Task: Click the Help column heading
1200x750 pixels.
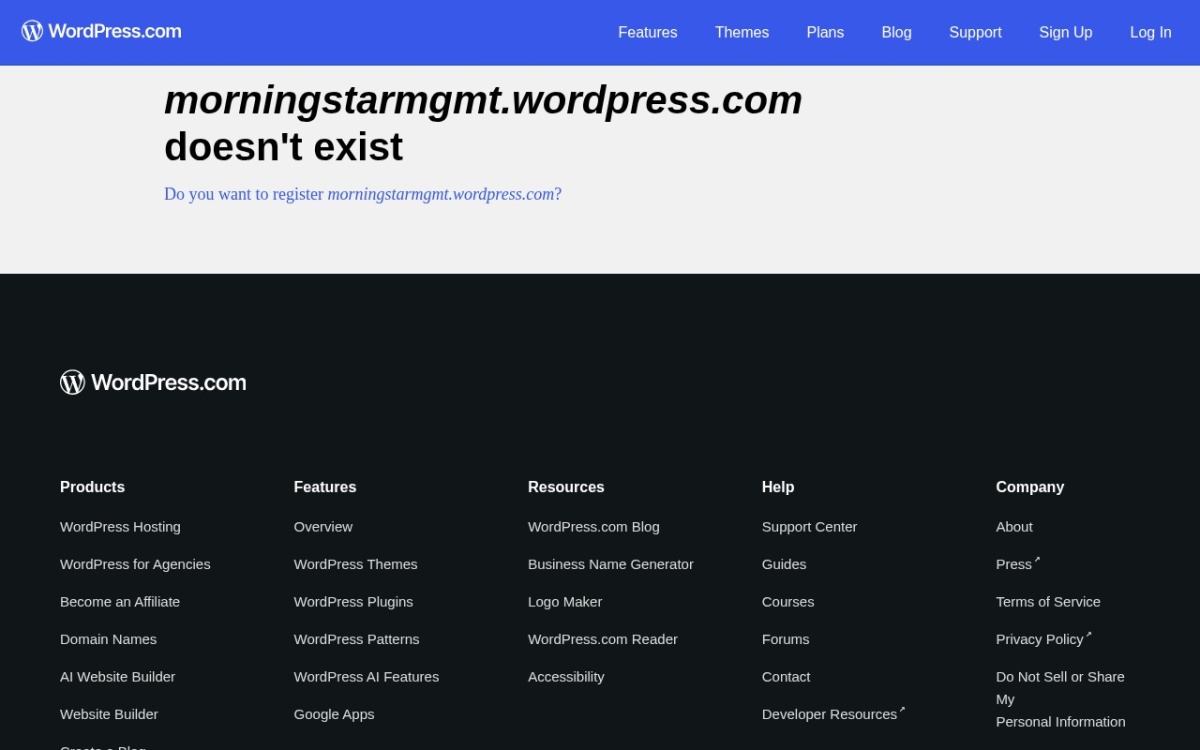Action: pos(778,487)
